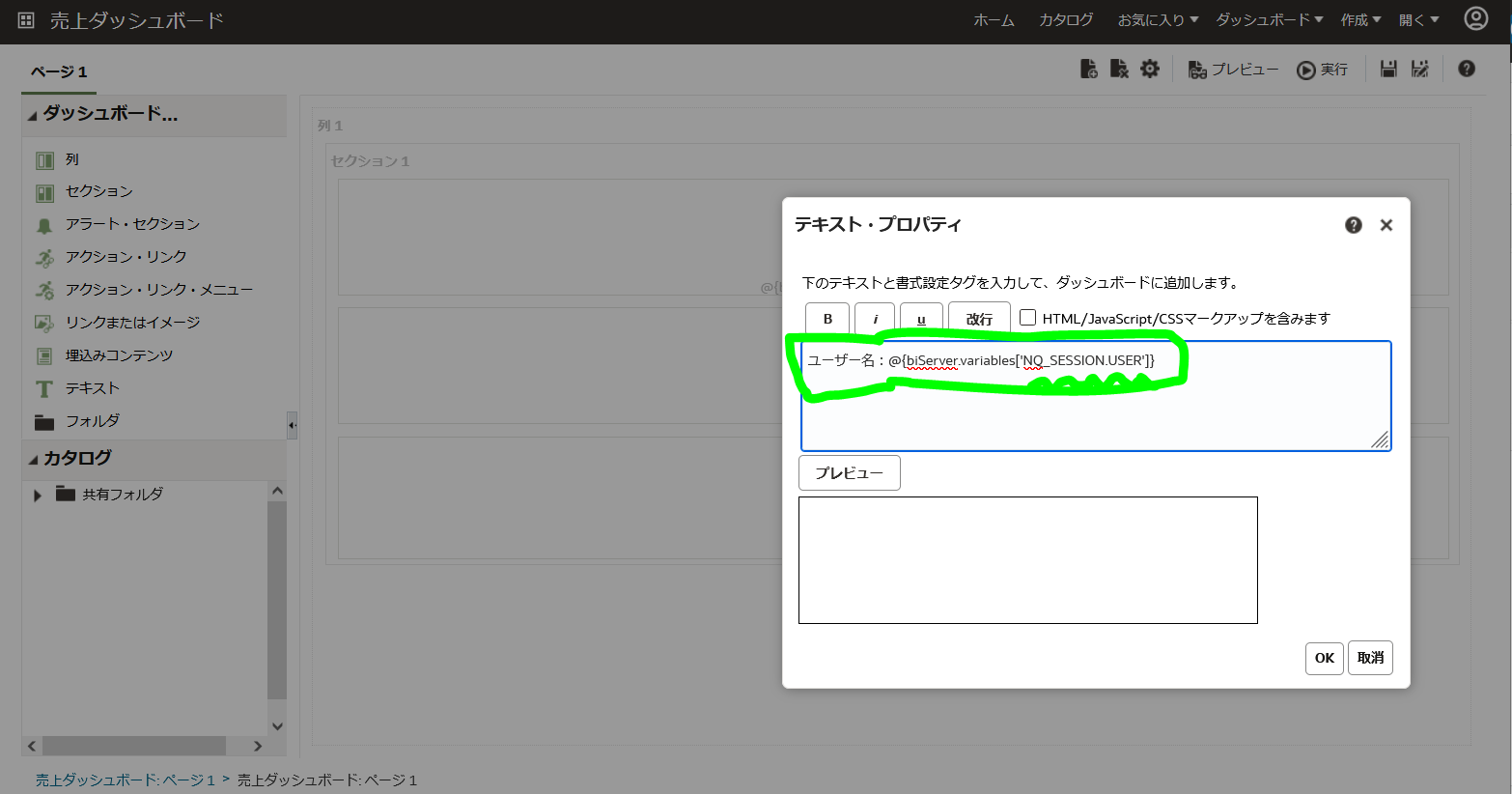The height and width of the screenshot is (794, 1512).
Task: Open カタログ in the top menu
Action: 1066,20
